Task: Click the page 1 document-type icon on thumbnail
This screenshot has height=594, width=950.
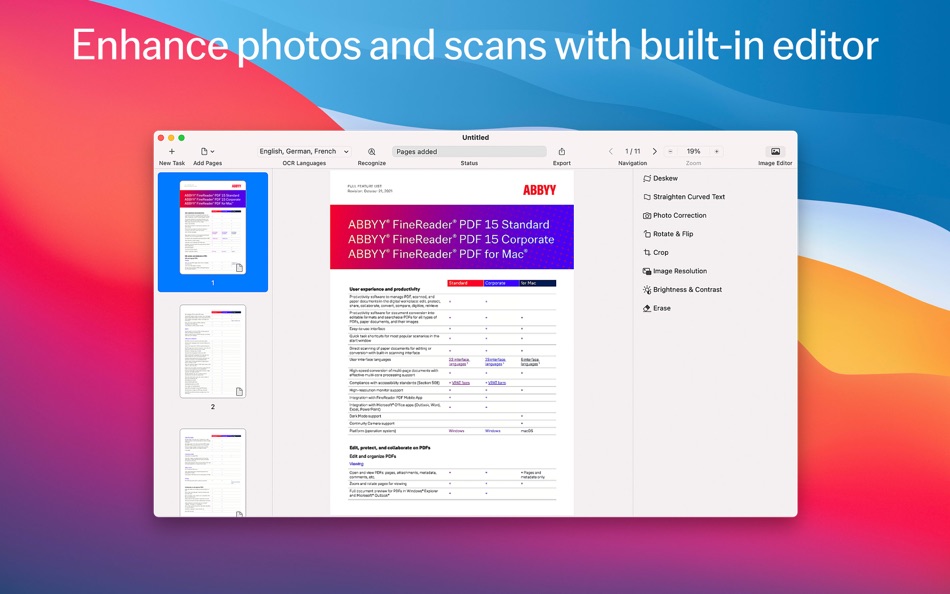Action: pyautogui.click(x=239, y=268)
